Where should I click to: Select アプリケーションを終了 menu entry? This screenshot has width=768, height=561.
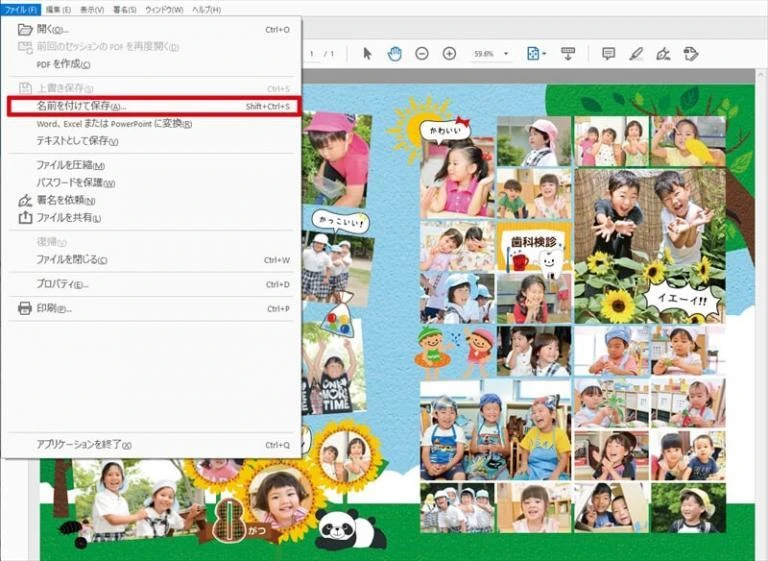pyautogui.click(x=153, y=445)
